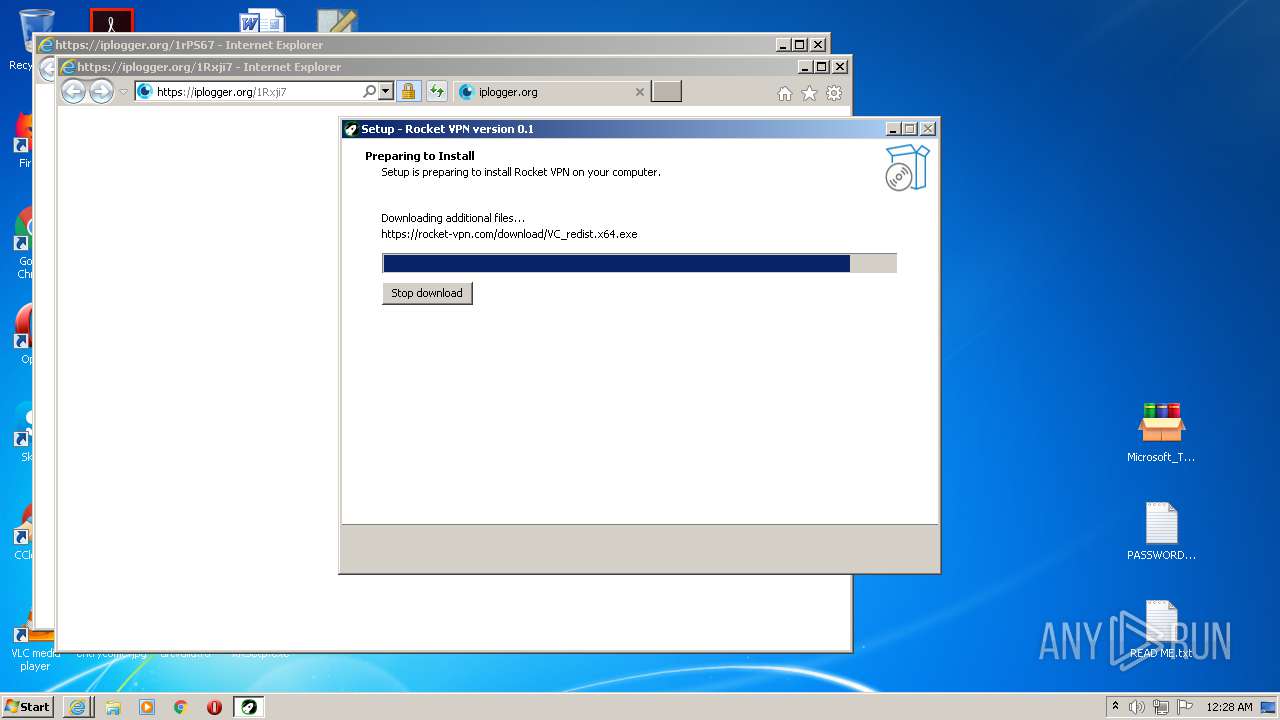Select the Microsoft_T... archive desktop icon
The image size is (1280, 720).
click(1161, 432)
